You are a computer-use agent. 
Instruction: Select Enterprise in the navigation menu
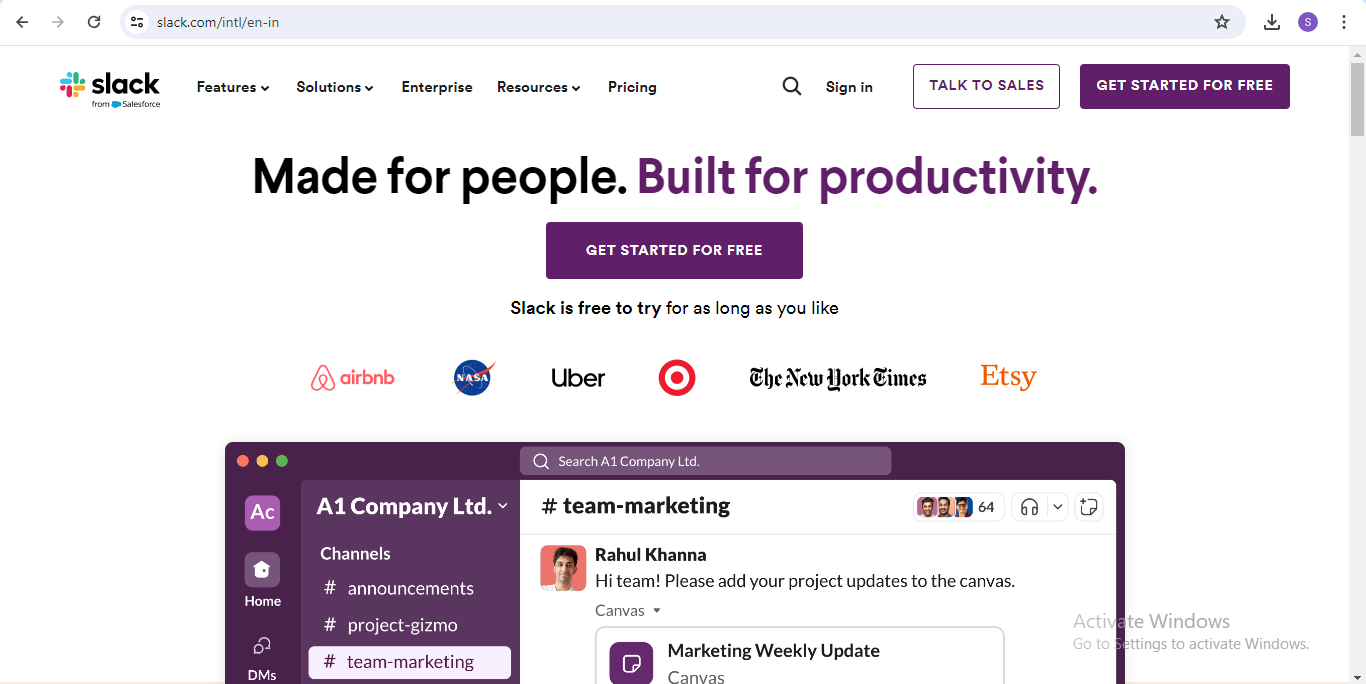tap(437, 87)
